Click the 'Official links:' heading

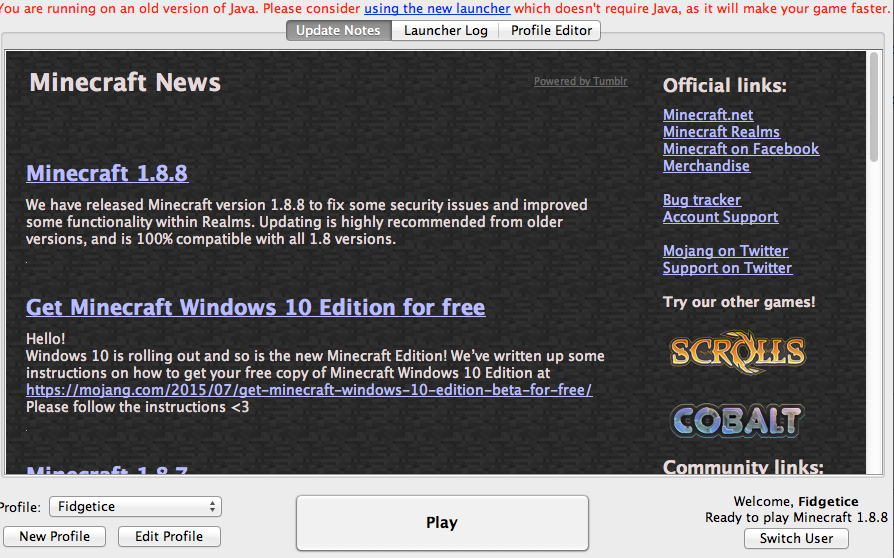click(725, 85)
